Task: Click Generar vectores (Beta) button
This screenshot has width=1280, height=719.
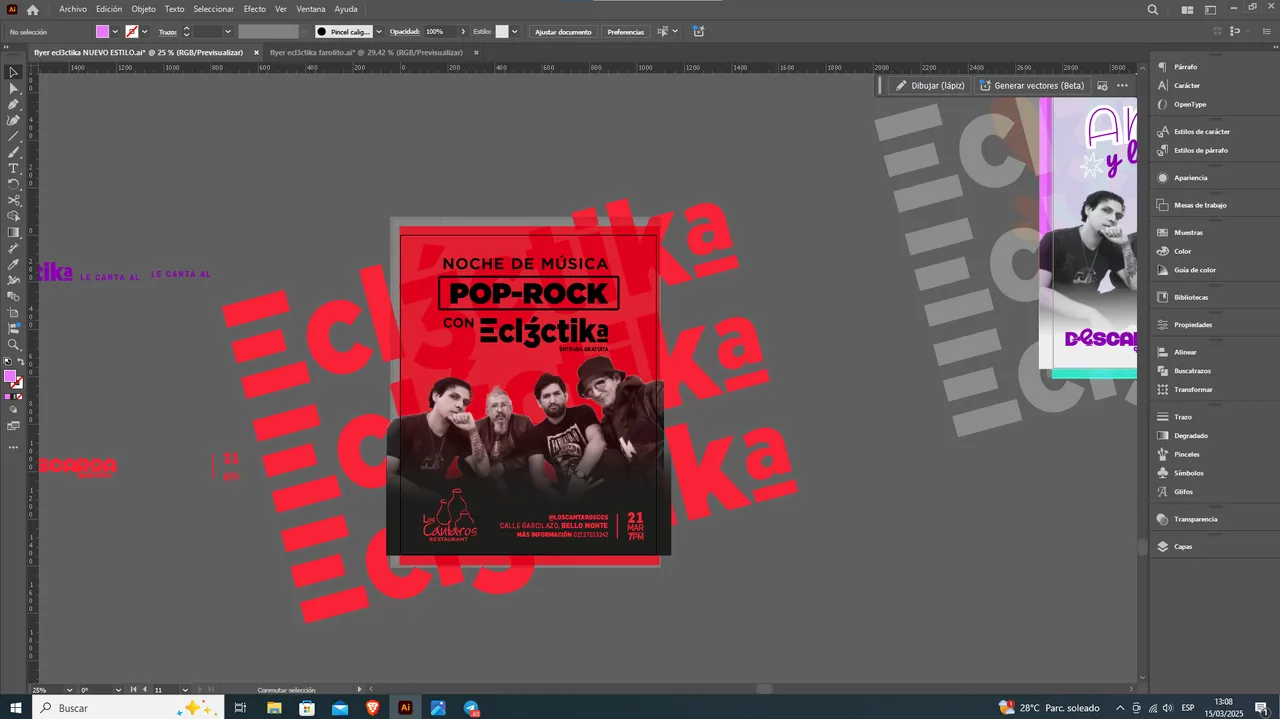Action: tap(1031, 86)
